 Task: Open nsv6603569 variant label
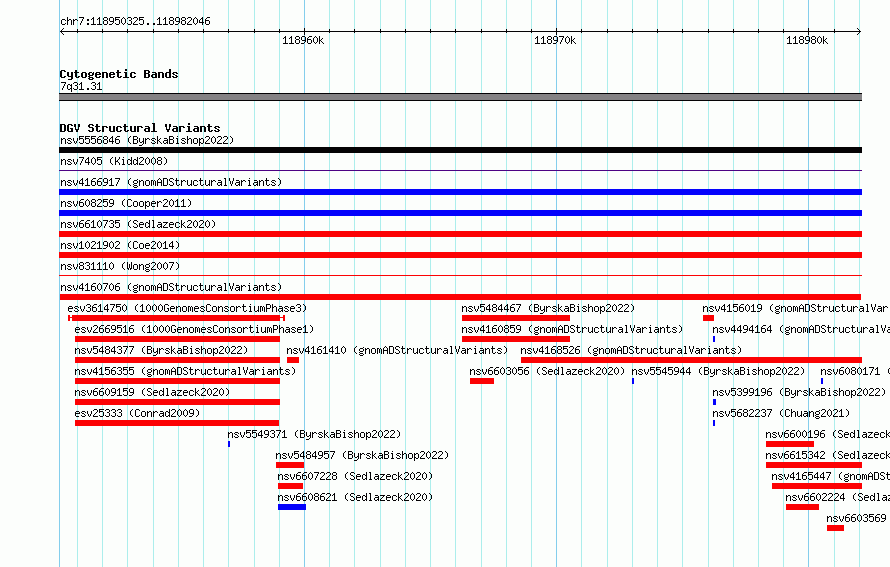click(x=857, y=518)
